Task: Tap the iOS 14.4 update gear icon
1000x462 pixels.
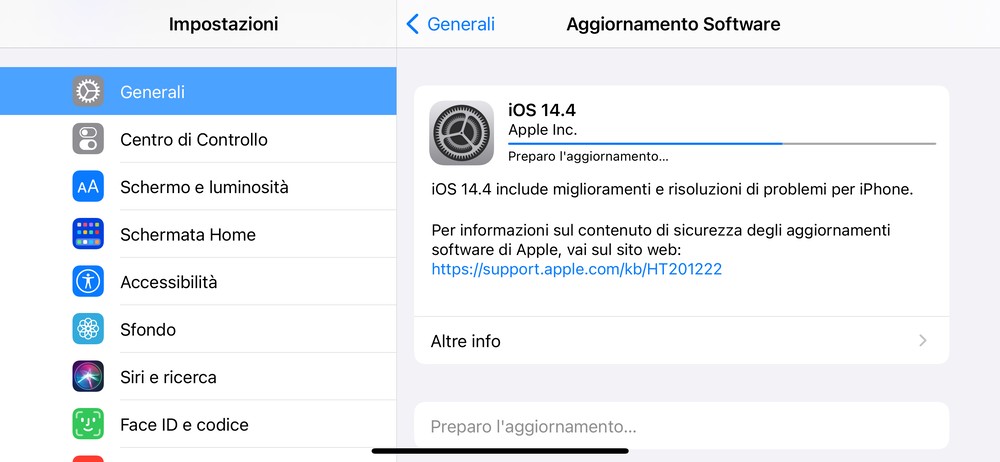Action: point(461,132)
